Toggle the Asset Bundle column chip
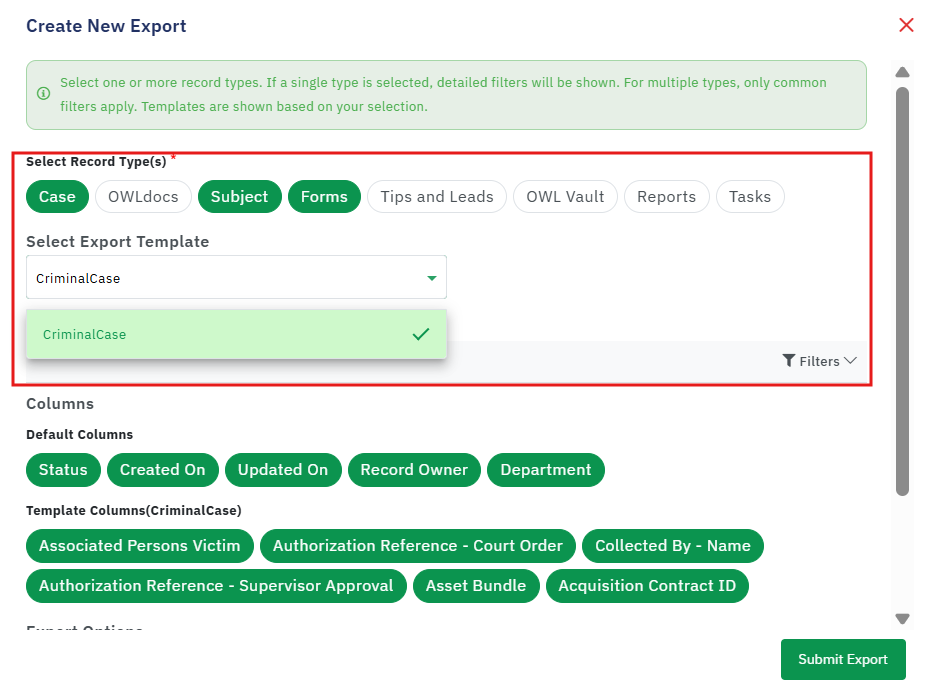The width and height of the screenshot is (927, 688). pyautogui.click(x=476, y=586)
